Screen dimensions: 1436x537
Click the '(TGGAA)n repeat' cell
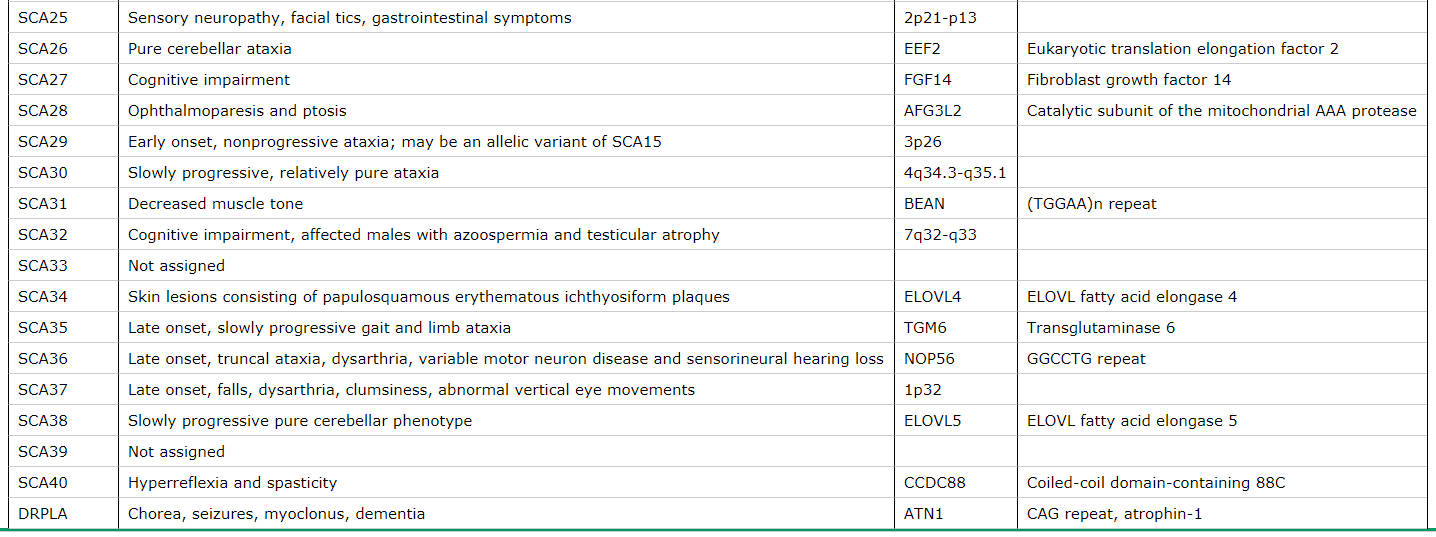(x=1091, y=203)
